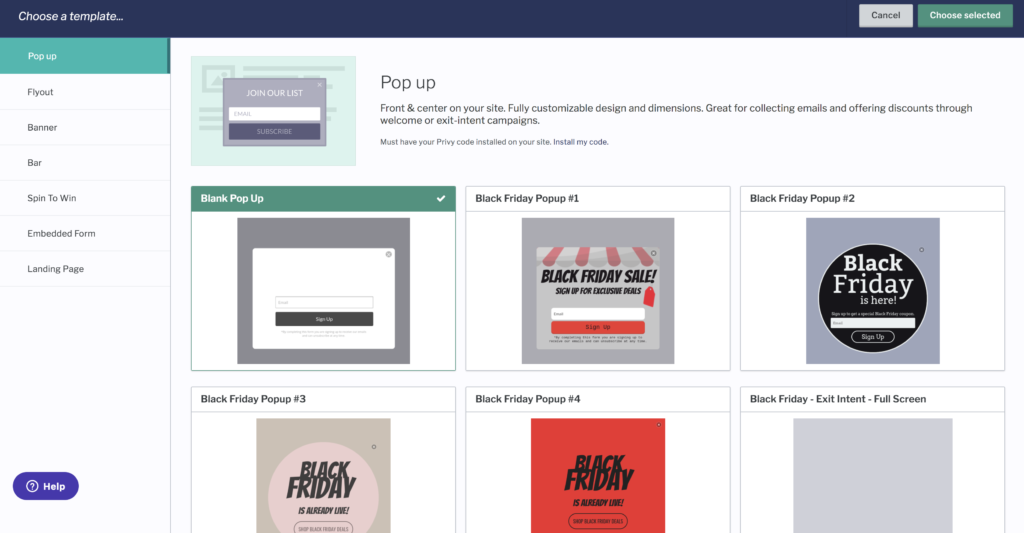1024x533 pixels.
Task: Click the Black Friday Popup #3 title
Action: [x=253, y=399]
